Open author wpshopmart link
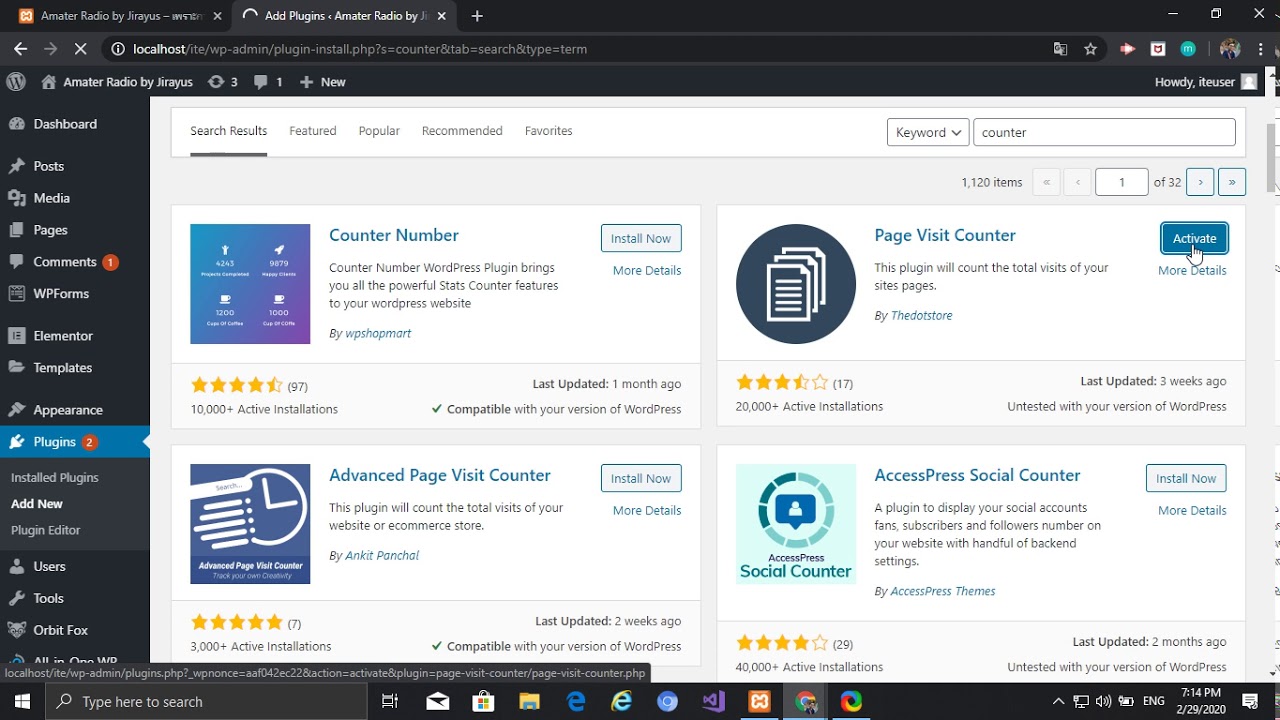 (378, 333)
